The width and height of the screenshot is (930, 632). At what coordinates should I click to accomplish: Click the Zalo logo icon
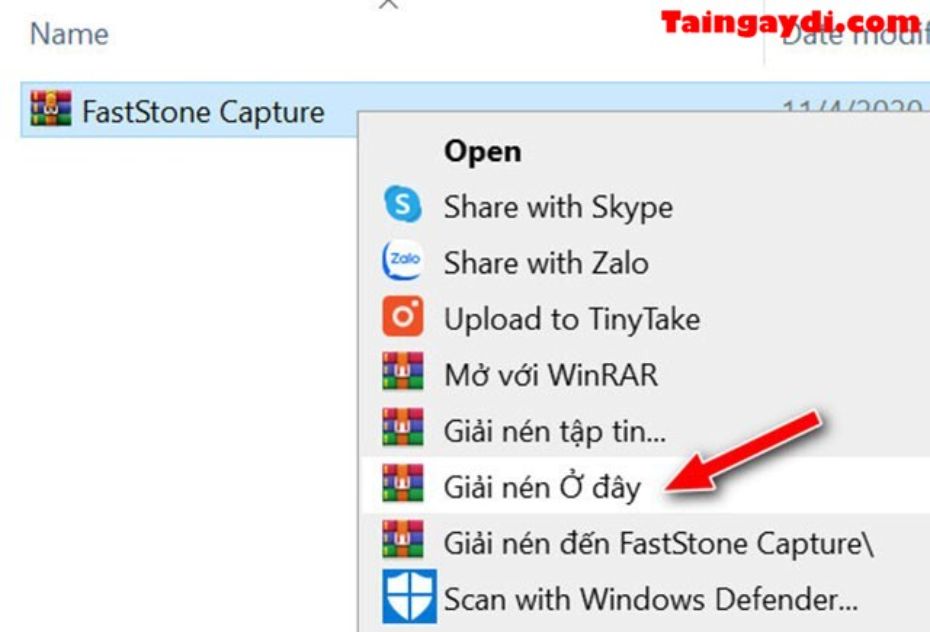pyautogui.click(x=403, y=260)
